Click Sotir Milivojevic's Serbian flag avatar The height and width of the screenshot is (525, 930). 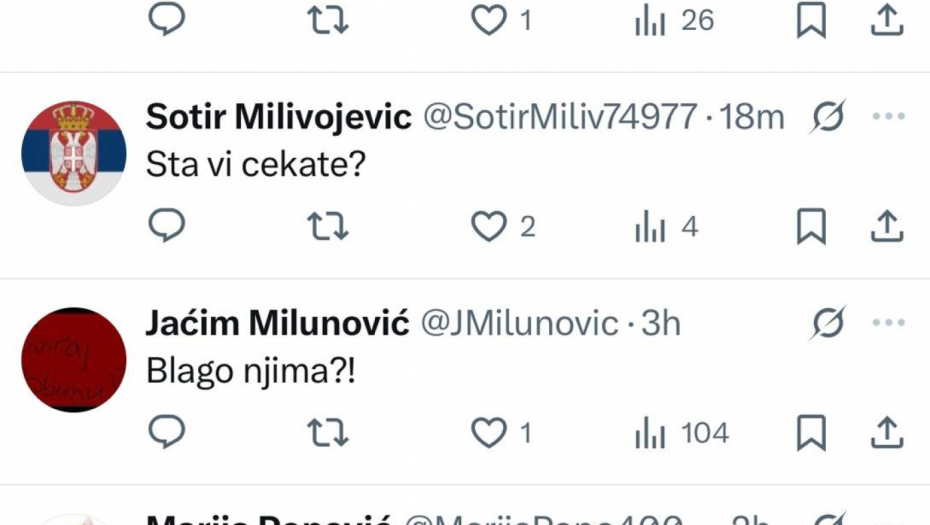point(74,152)
